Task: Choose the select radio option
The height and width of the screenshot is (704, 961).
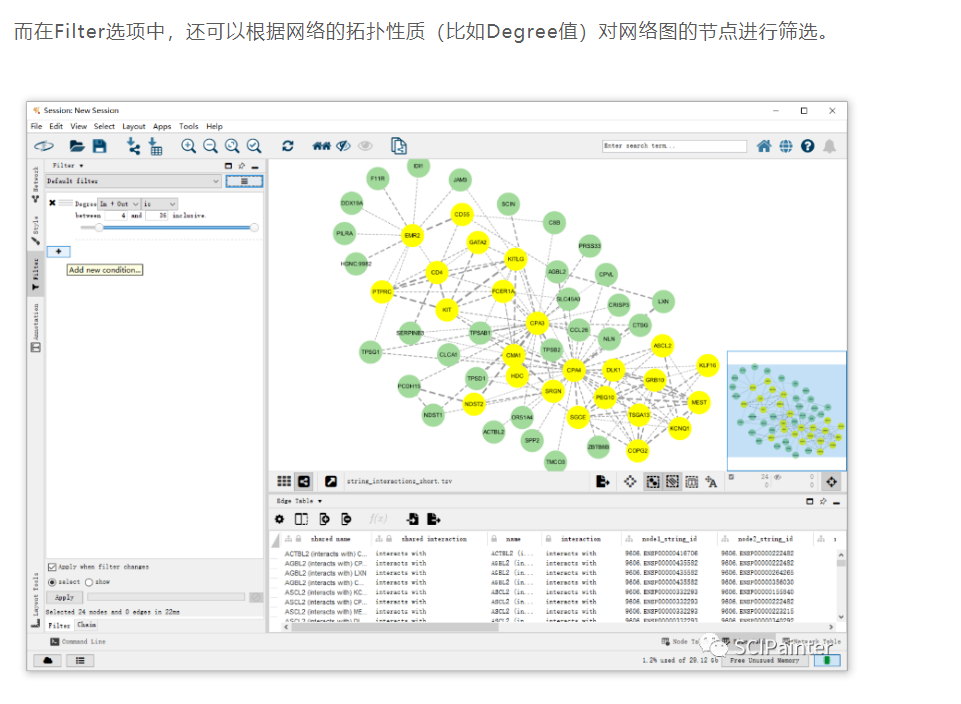Action: pyautogui.click(x=52, y=581)
